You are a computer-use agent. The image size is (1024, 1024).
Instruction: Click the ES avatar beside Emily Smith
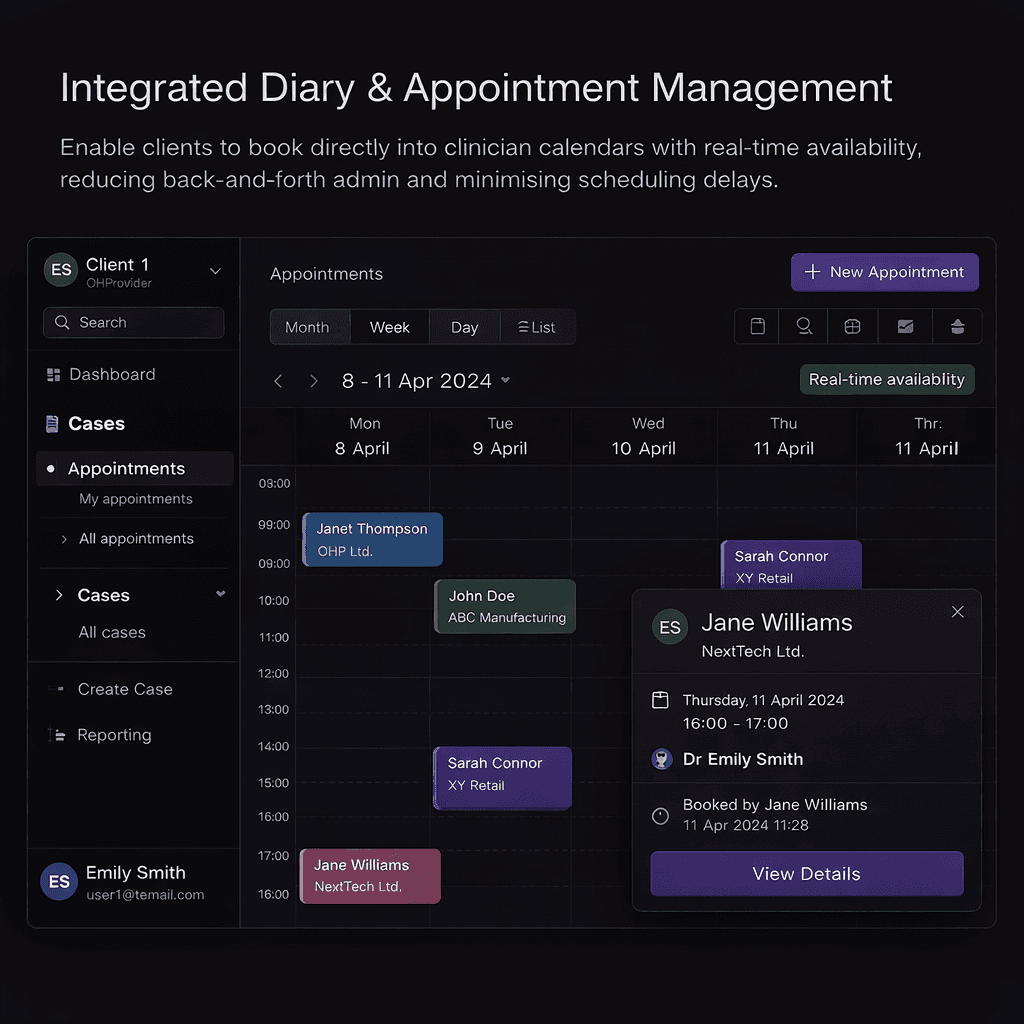point(59,882)
